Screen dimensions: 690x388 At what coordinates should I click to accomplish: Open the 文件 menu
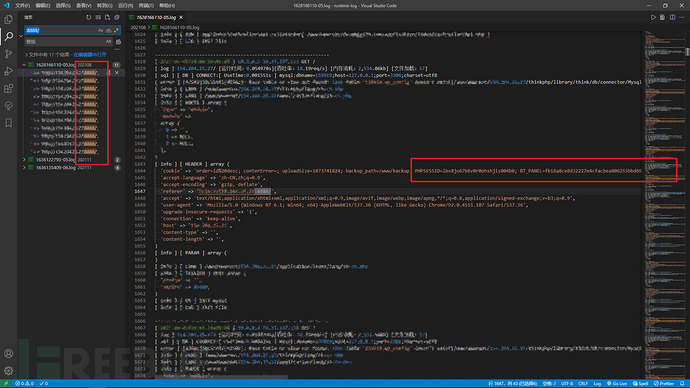pyautogui.click(x=22, y=6)
